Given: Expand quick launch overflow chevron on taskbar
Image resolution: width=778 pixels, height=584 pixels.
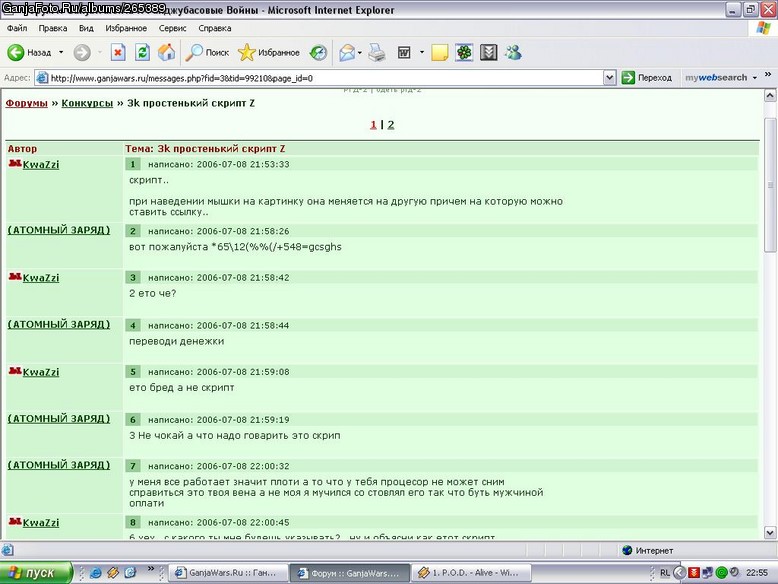Looking at the screenshot, I should [150, 569].
